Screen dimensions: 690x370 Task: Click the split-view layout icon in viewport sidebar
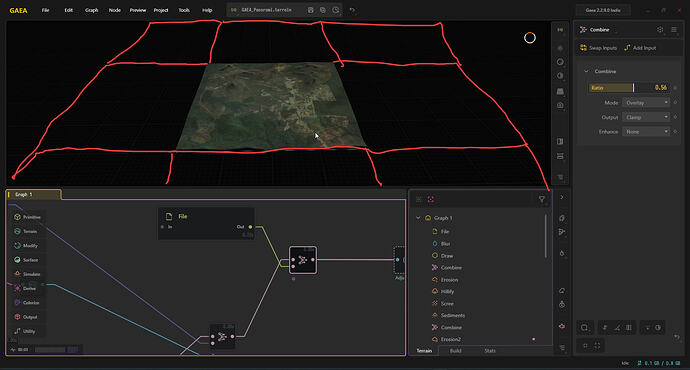tap(560, 142)
